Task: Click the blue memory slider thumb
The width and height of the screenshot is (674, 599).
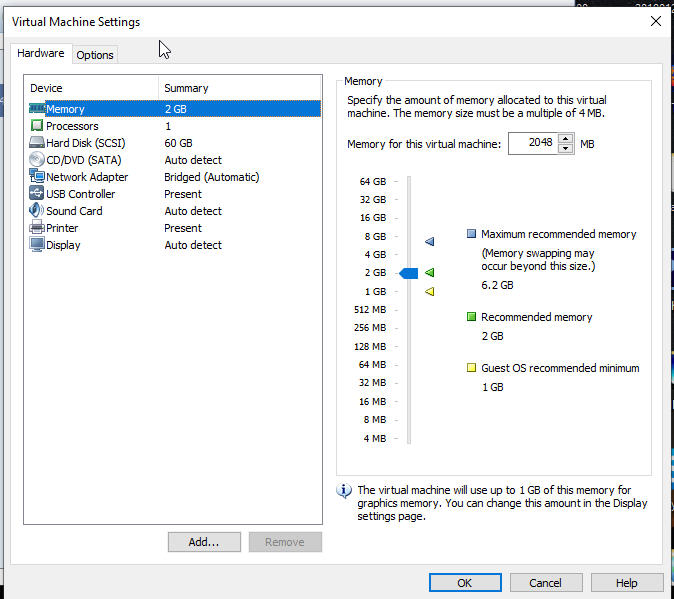Action: 408,273
